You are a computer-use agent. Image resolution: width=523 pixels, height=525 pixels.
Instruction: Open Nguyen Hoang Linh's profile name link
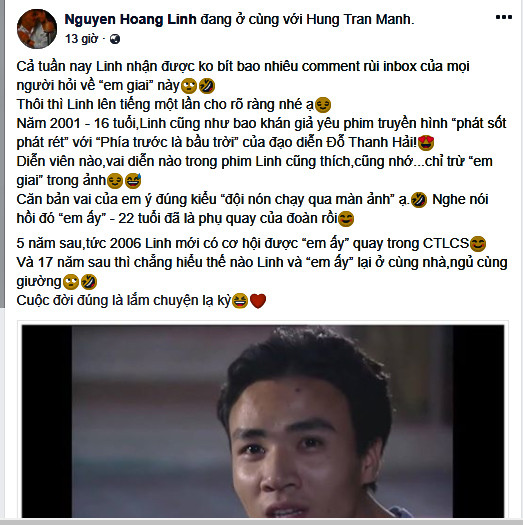(130, 19)
